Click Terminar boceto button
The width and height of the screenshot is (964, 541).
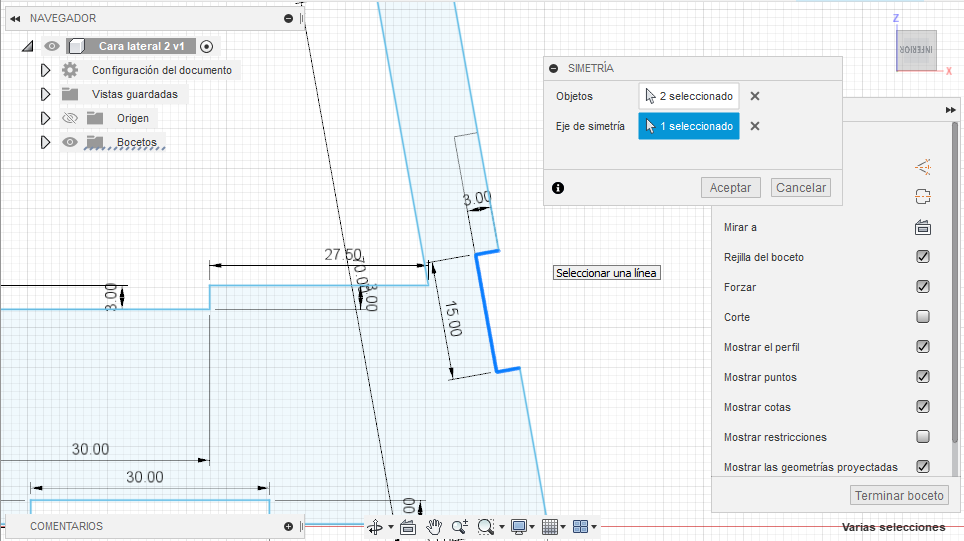point(899,496)
